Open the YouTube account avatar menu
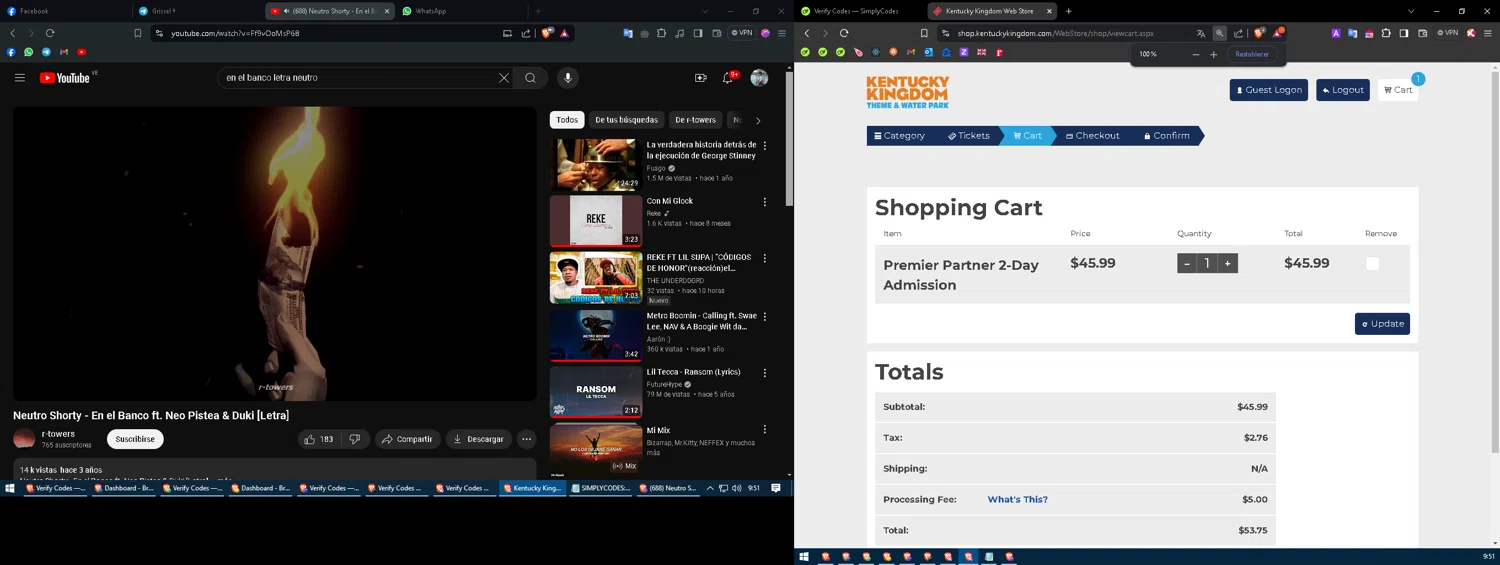The image size is (1500, 565). point(759,78)
